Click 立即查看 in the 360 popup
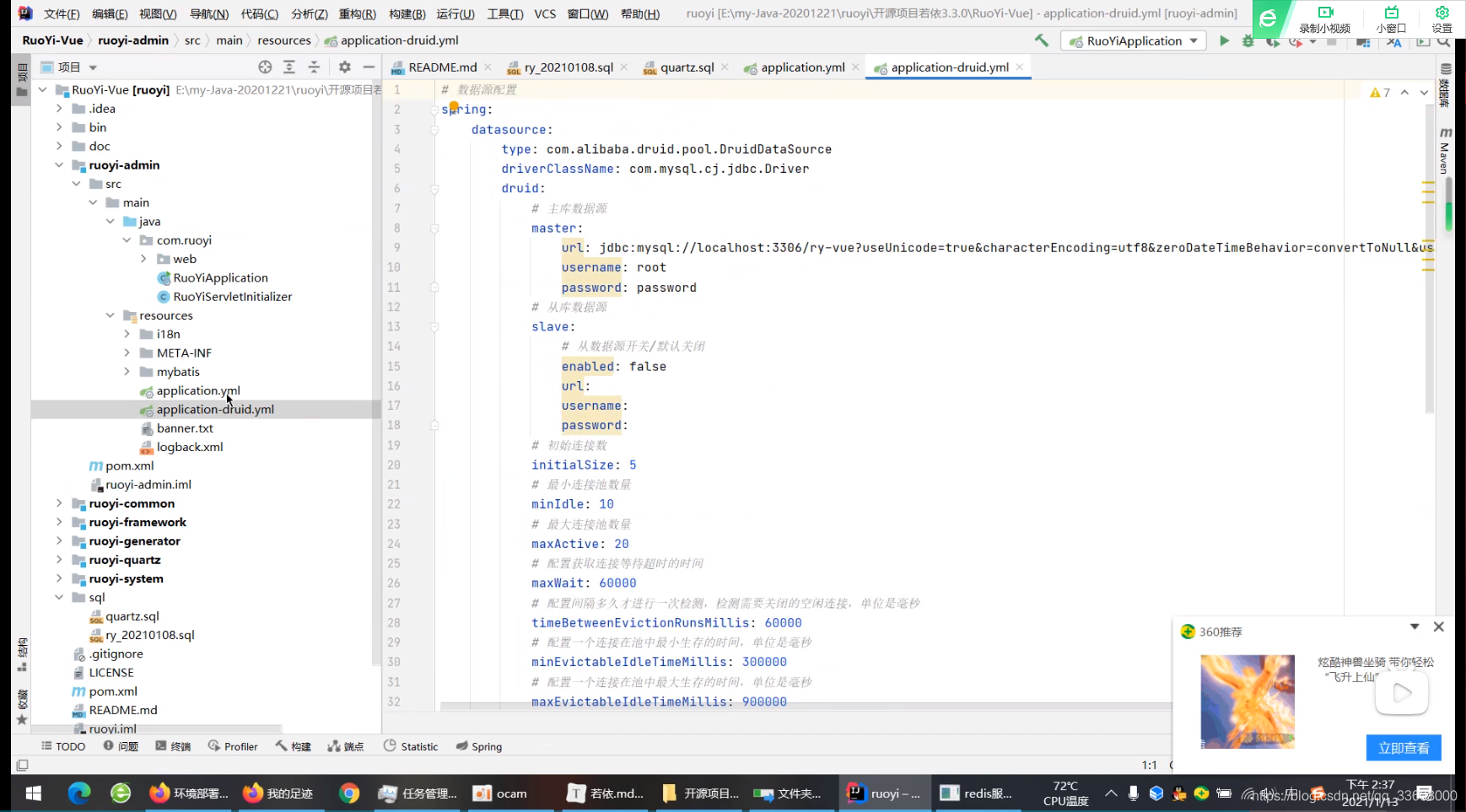The width and height of the screenshot is (1466, 812). click(1404, 748)
